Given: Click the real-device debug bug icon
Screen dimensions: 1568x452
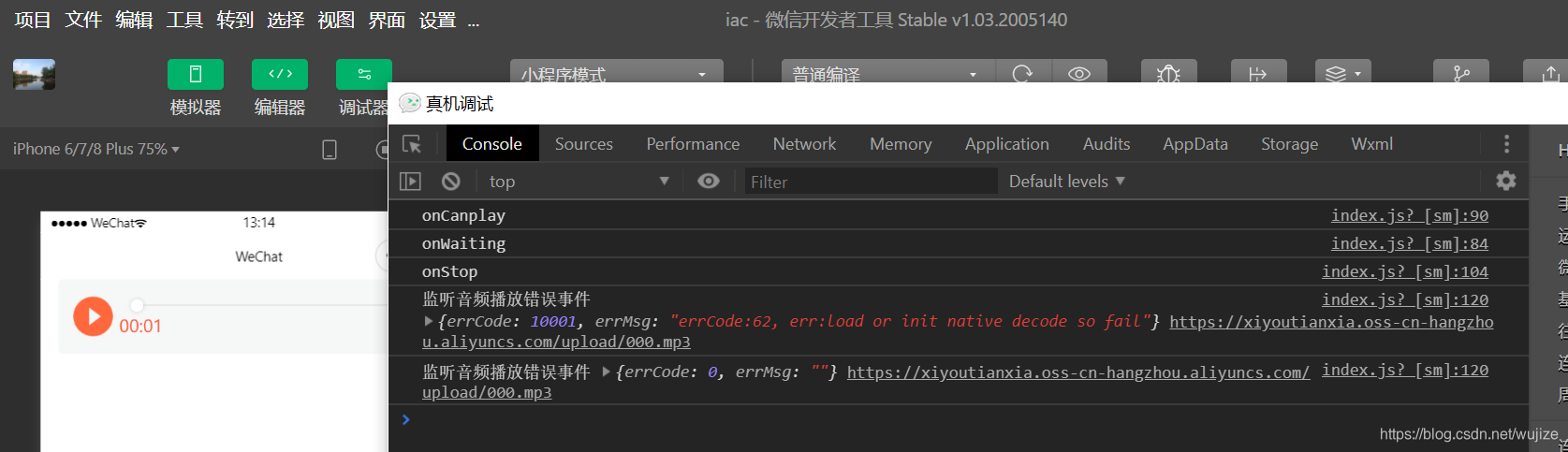Looking at the screenshot, I should tap(1168, 74).
